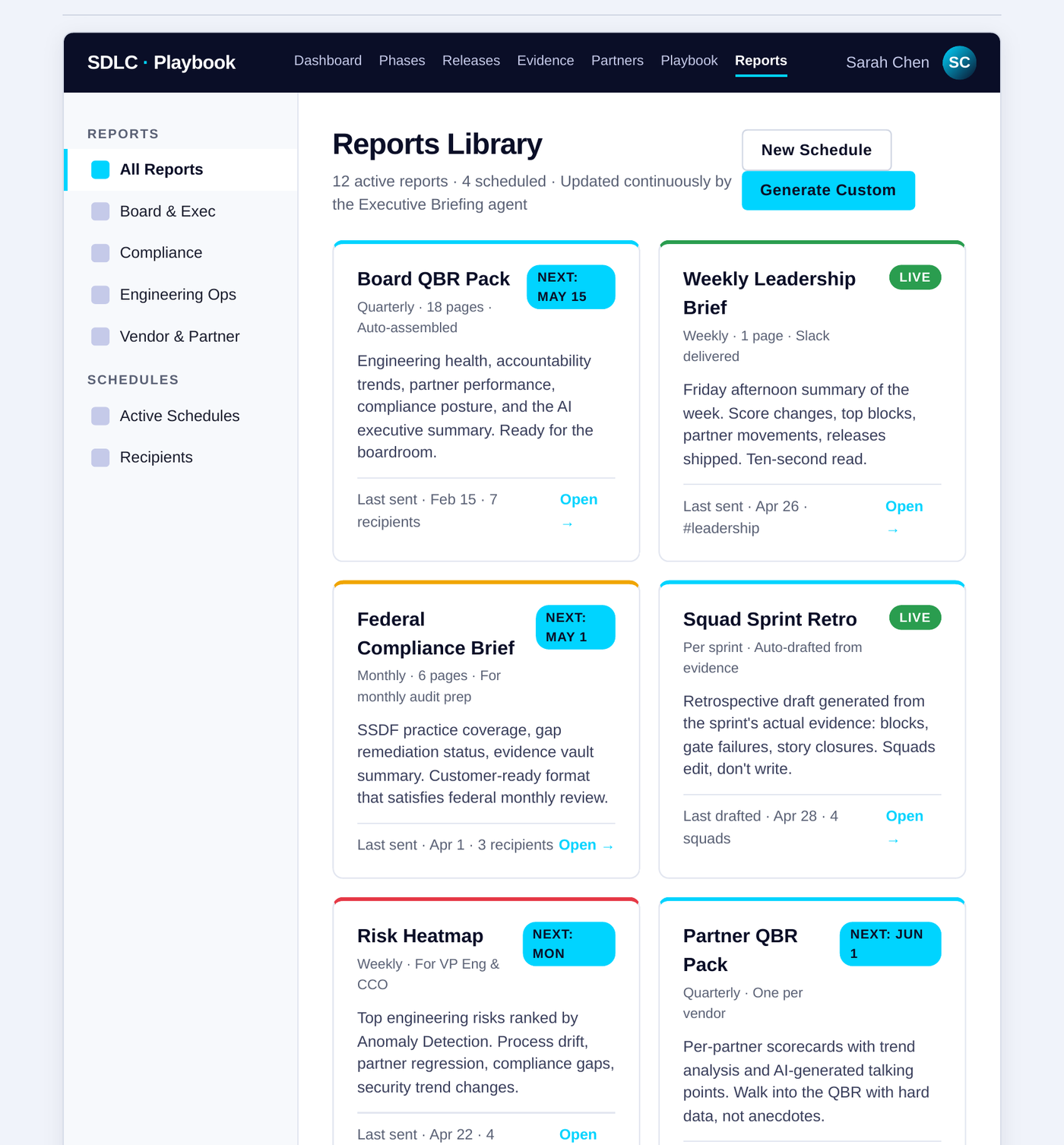Click 'Quarterly · 18 pages · Auto-assembled' text
1064x1145 pixels.
[424, 318]
